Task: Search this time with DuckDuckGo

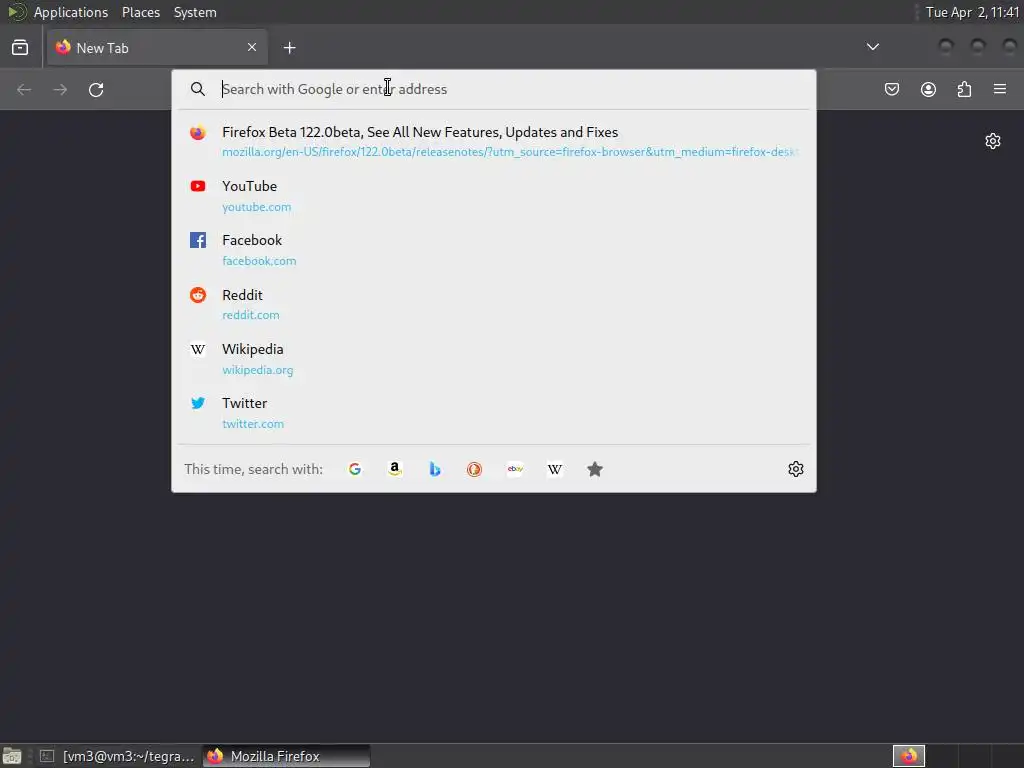Action: [474, 469]
